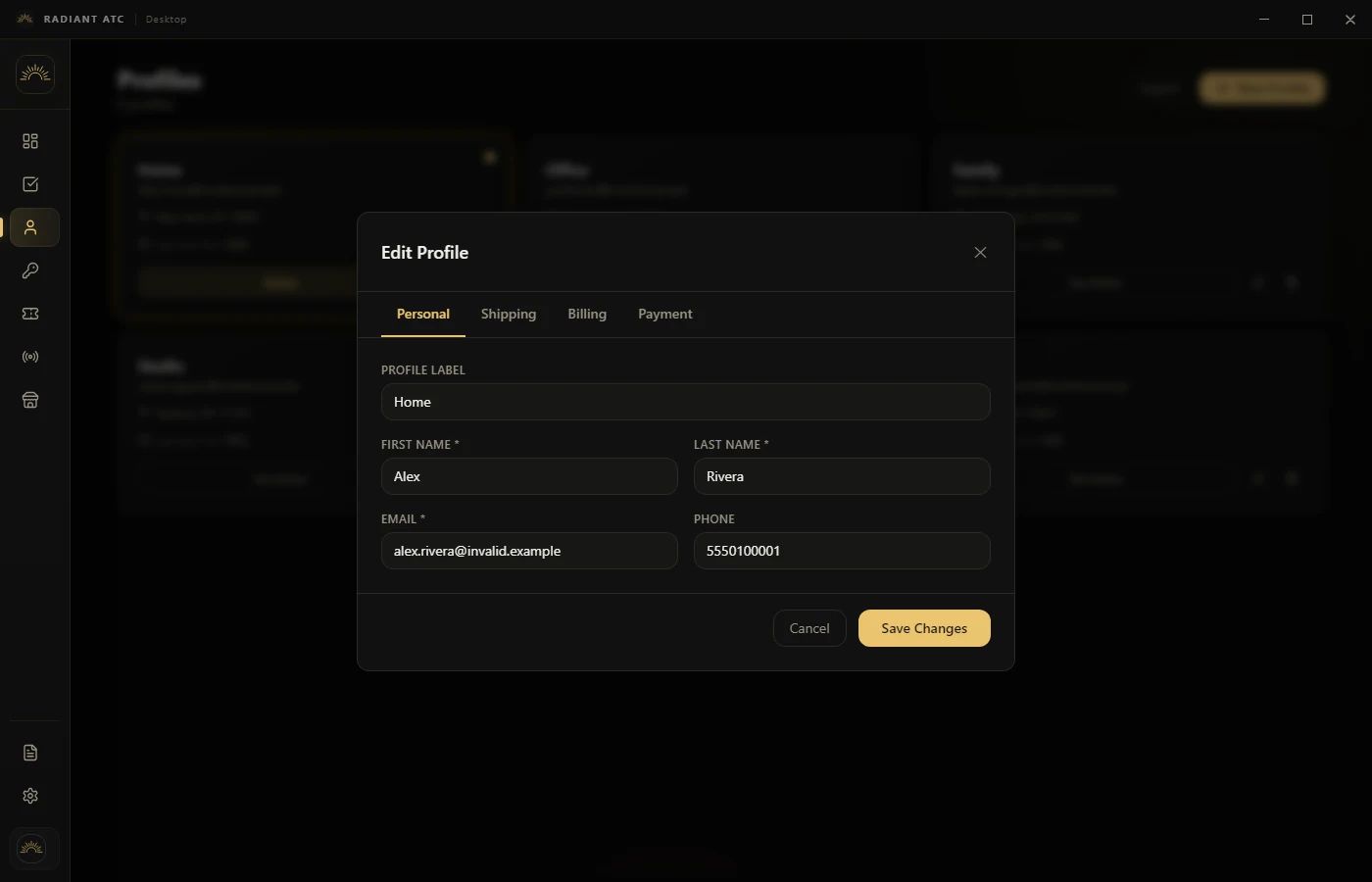
Task: Focus the Profile Label field
Action: click(686, 402)
